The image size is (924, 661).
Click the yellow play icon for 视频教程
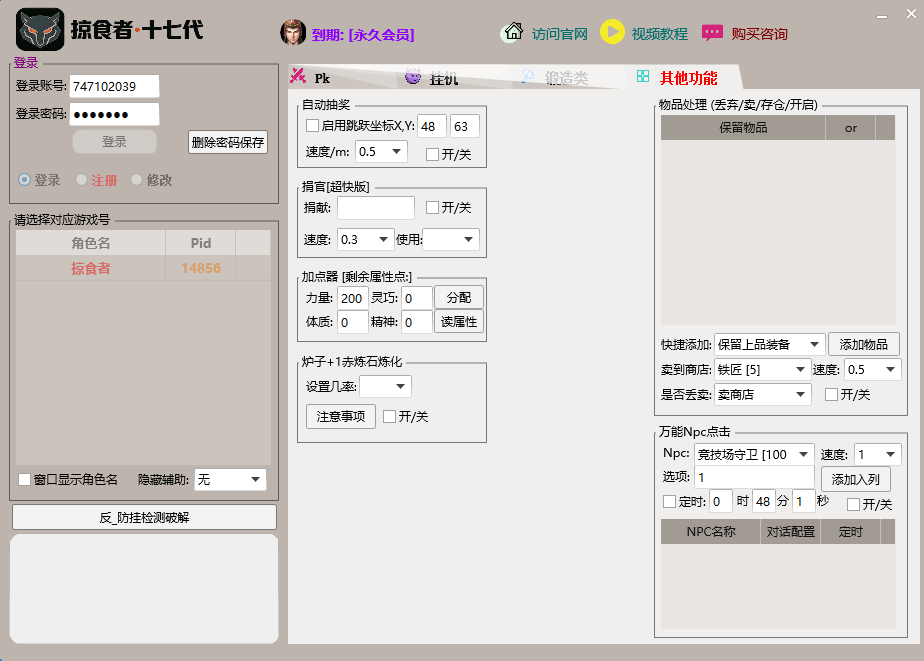613,32
